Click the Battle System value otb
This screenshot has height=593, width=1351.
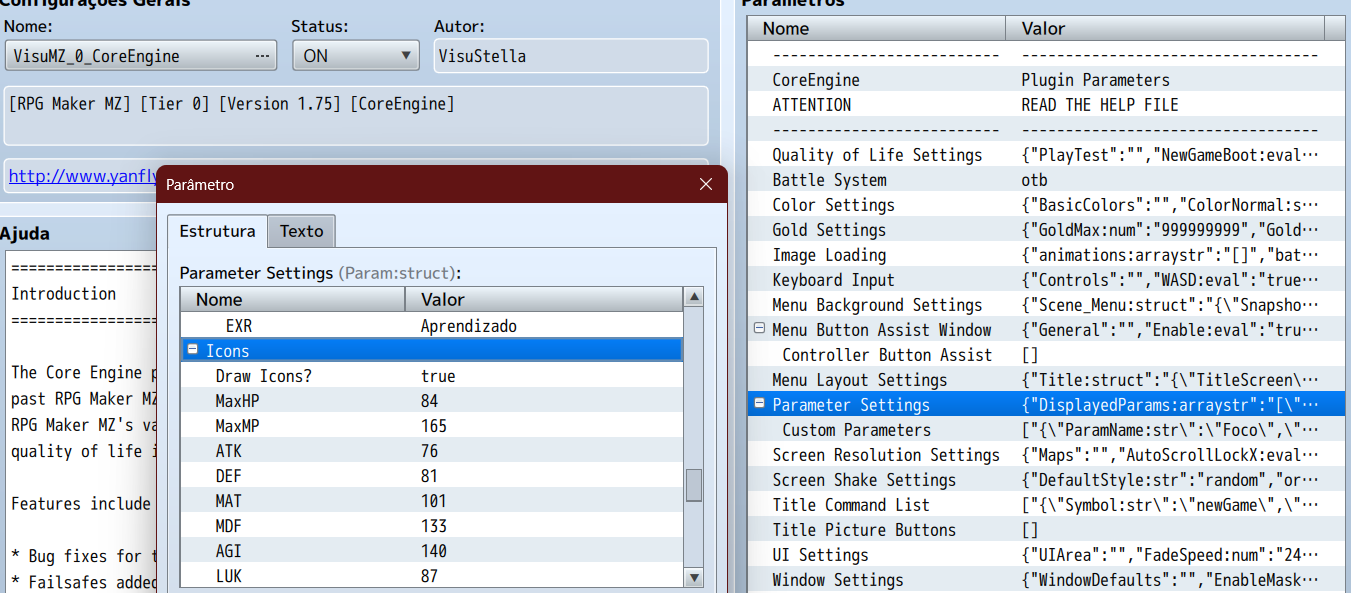pyautogui.click(x=1035, y=180)
